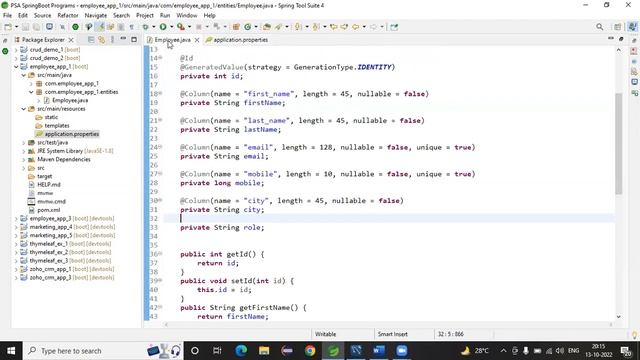
Task: Open the Package Explorer view menu
Action: [x=113, y=40]
